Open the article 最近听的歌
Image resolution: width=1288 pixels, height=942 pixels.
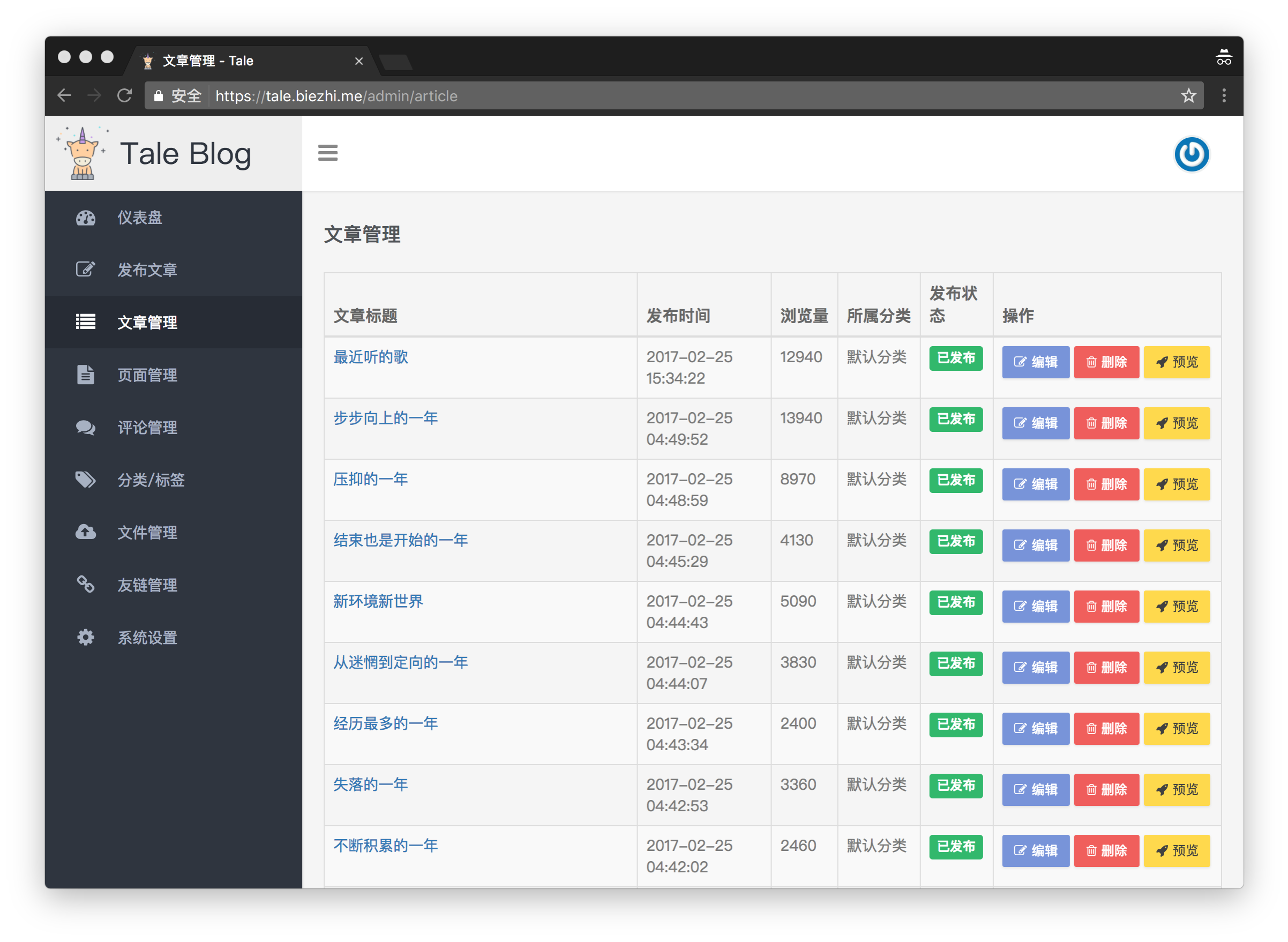coord(371,357)
